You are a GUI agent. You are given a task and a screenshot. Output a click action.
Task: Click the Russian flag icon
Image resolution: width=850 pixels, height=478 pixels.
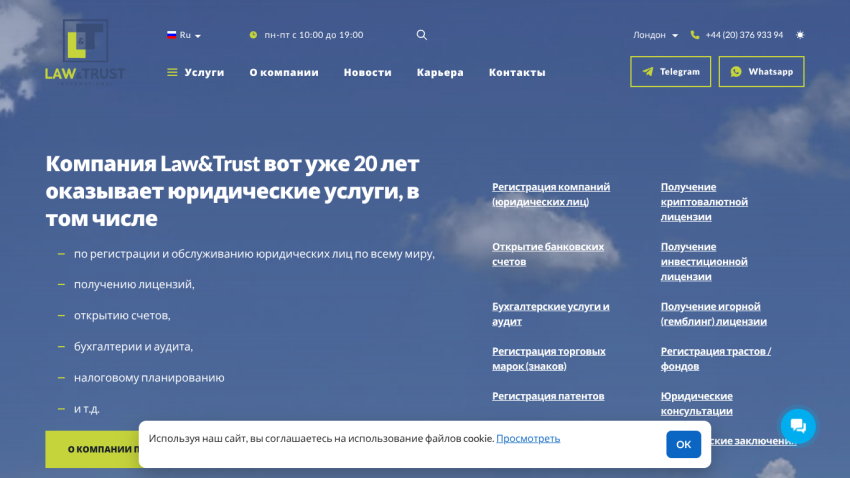click(x=172, y=35)
